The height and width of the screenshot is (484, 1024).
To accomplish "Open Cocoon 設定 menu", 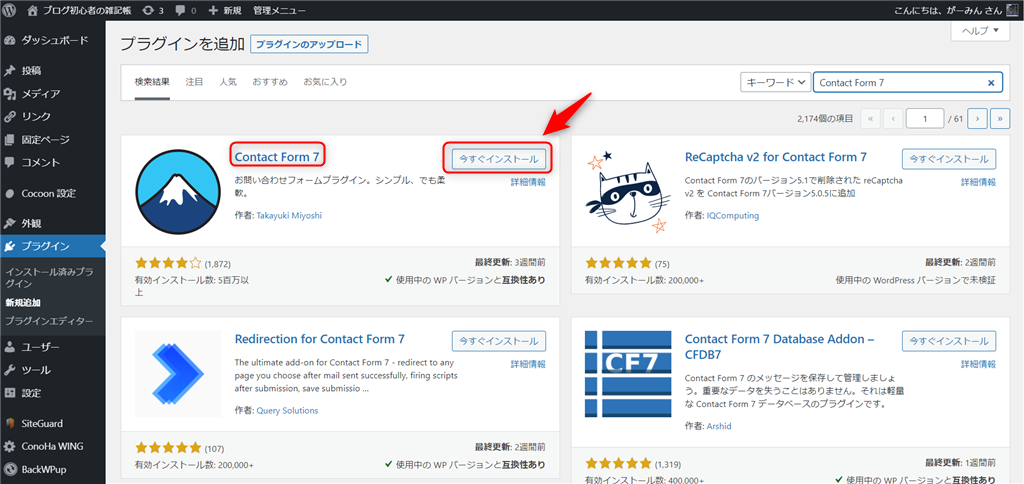I will [x=52, y=193].
